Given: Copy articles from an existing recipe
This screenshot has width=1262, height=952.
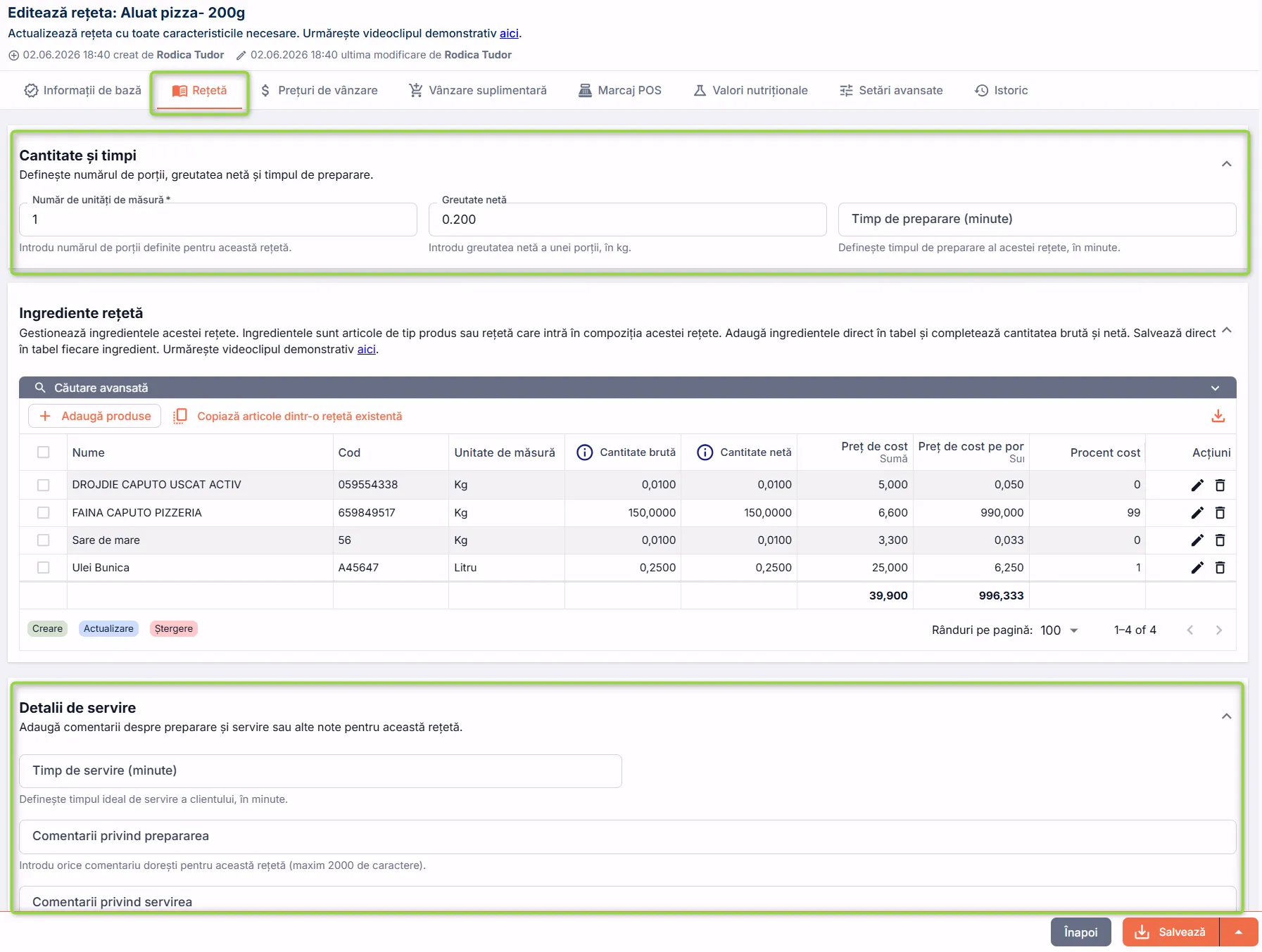Looking at the screenshot, I should [288, 417].
